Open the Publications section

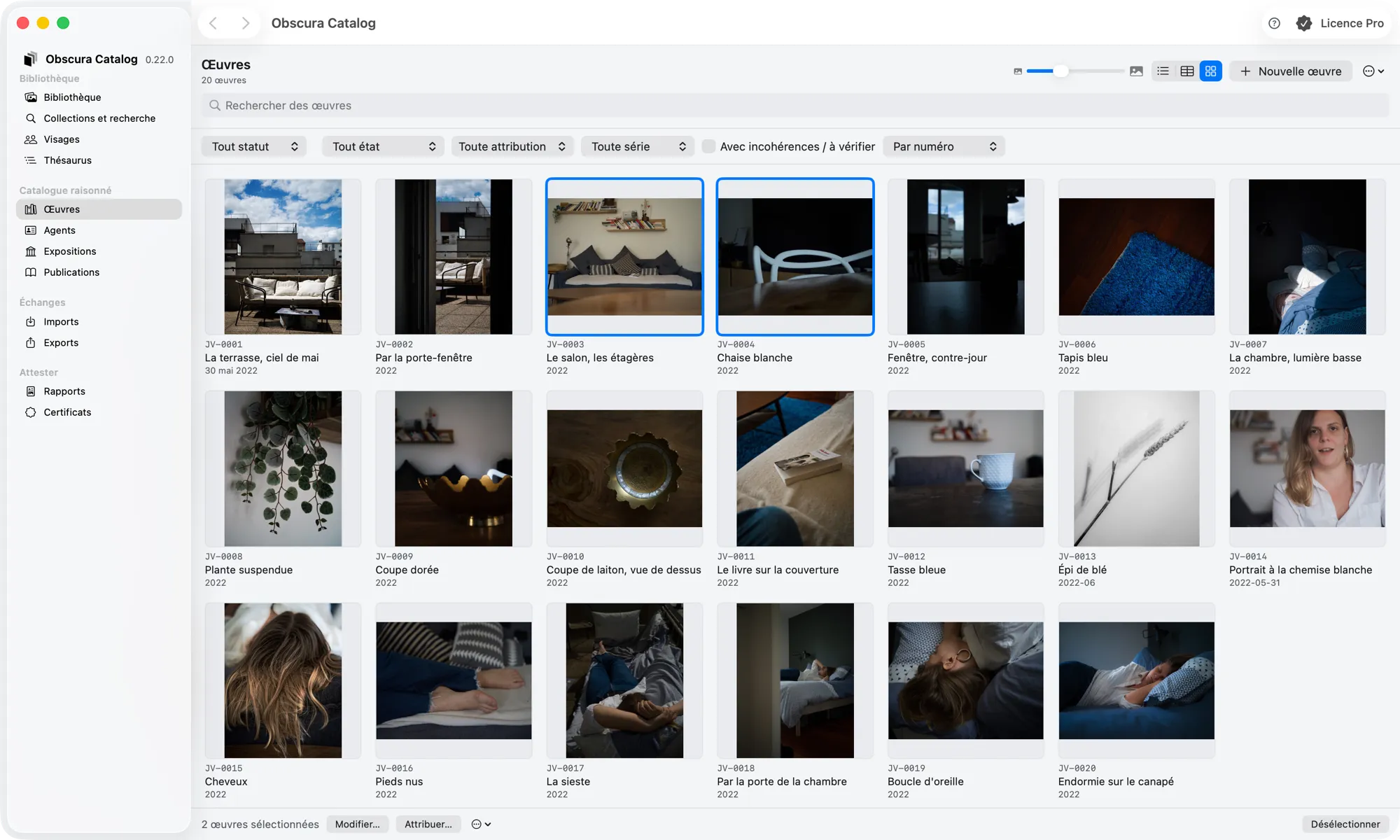coord(99,272)
